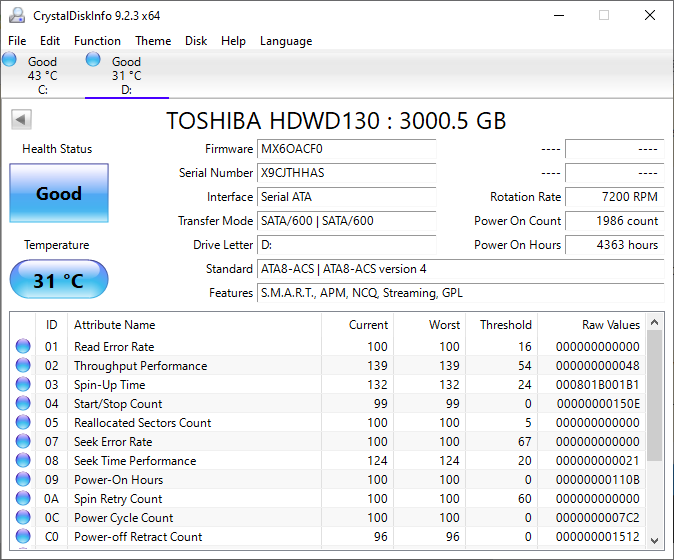The width and height of the screenshot is (674, 560).
Task: Click the D: drive status indicator circle
Action: (x=93, y=59)
